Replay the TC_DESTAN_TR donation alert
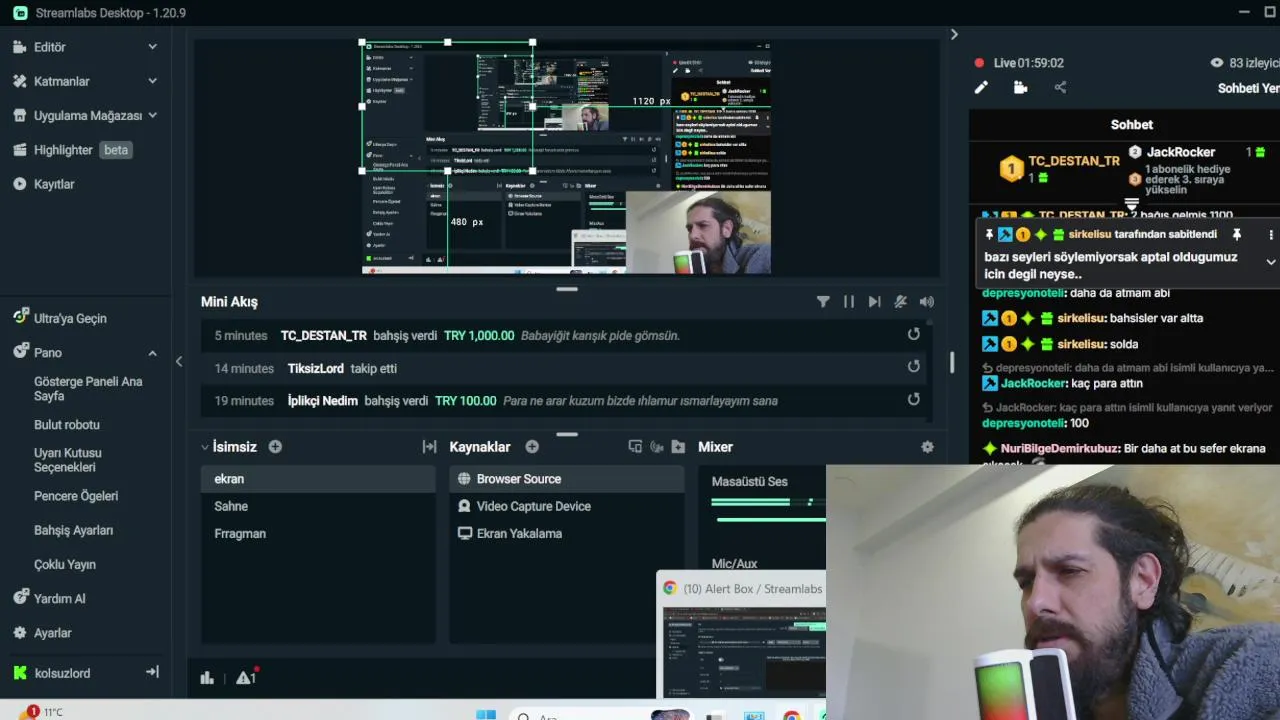1280x720 pixels. pyautogui.click(x=913, y=335)
